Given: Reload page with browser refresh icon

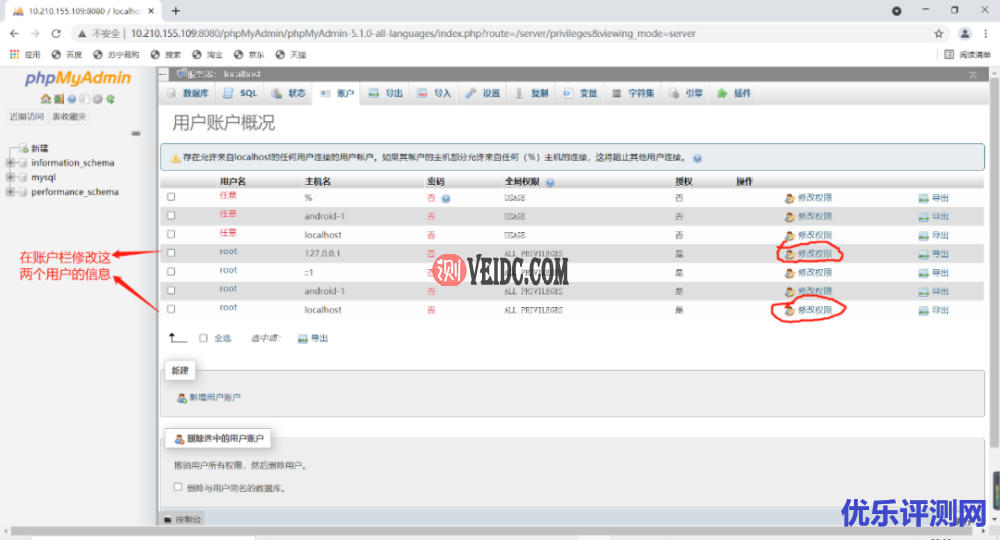Looking at the screenshot, I should click(x=56, y=34).
